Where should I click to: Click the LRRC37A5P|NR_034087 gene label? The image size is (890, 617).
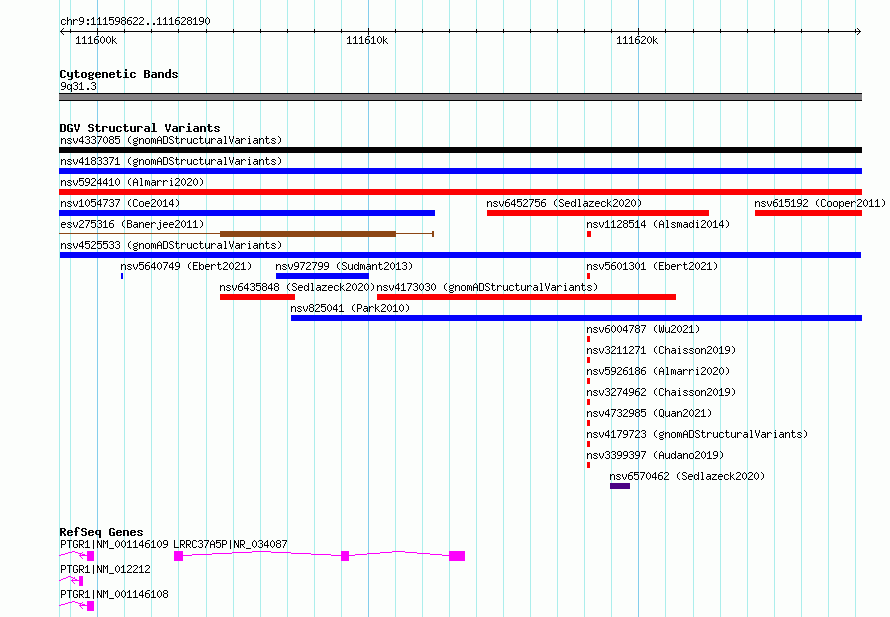[230, 544]
